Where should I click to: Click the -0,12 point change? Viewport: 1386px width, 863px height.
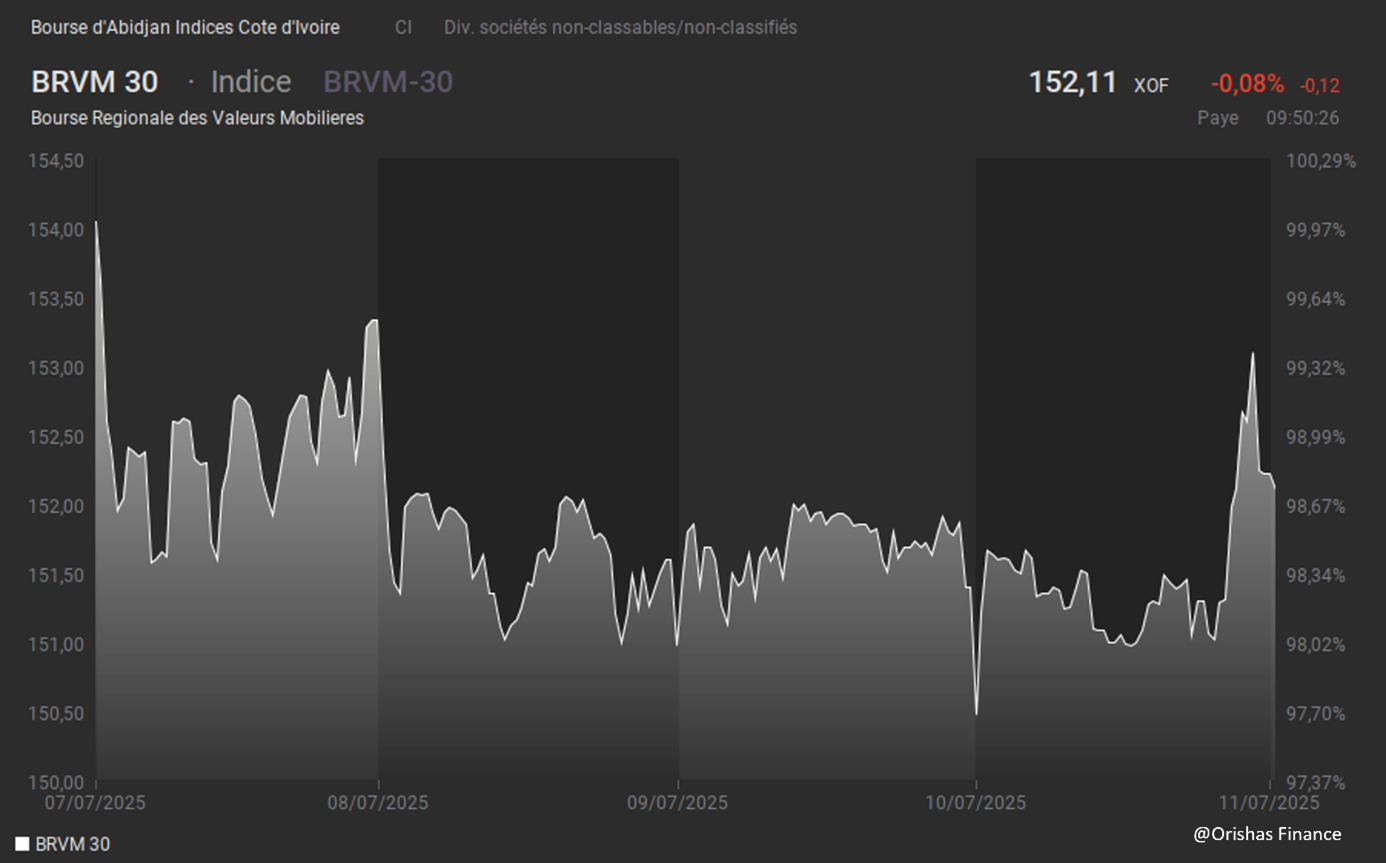click(x=1320, y=86)
